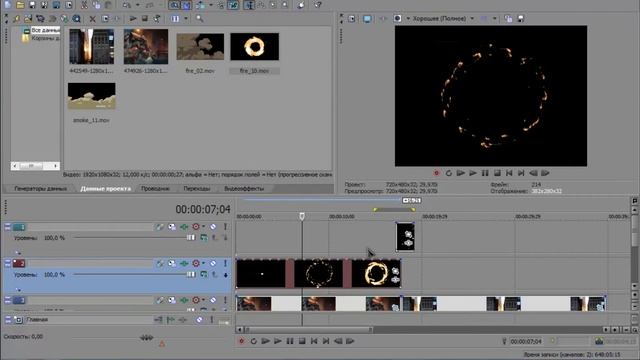The width and height of the screenshot is (640, 360).
Task: Open What's This help icon
Action: coord(318,5)
